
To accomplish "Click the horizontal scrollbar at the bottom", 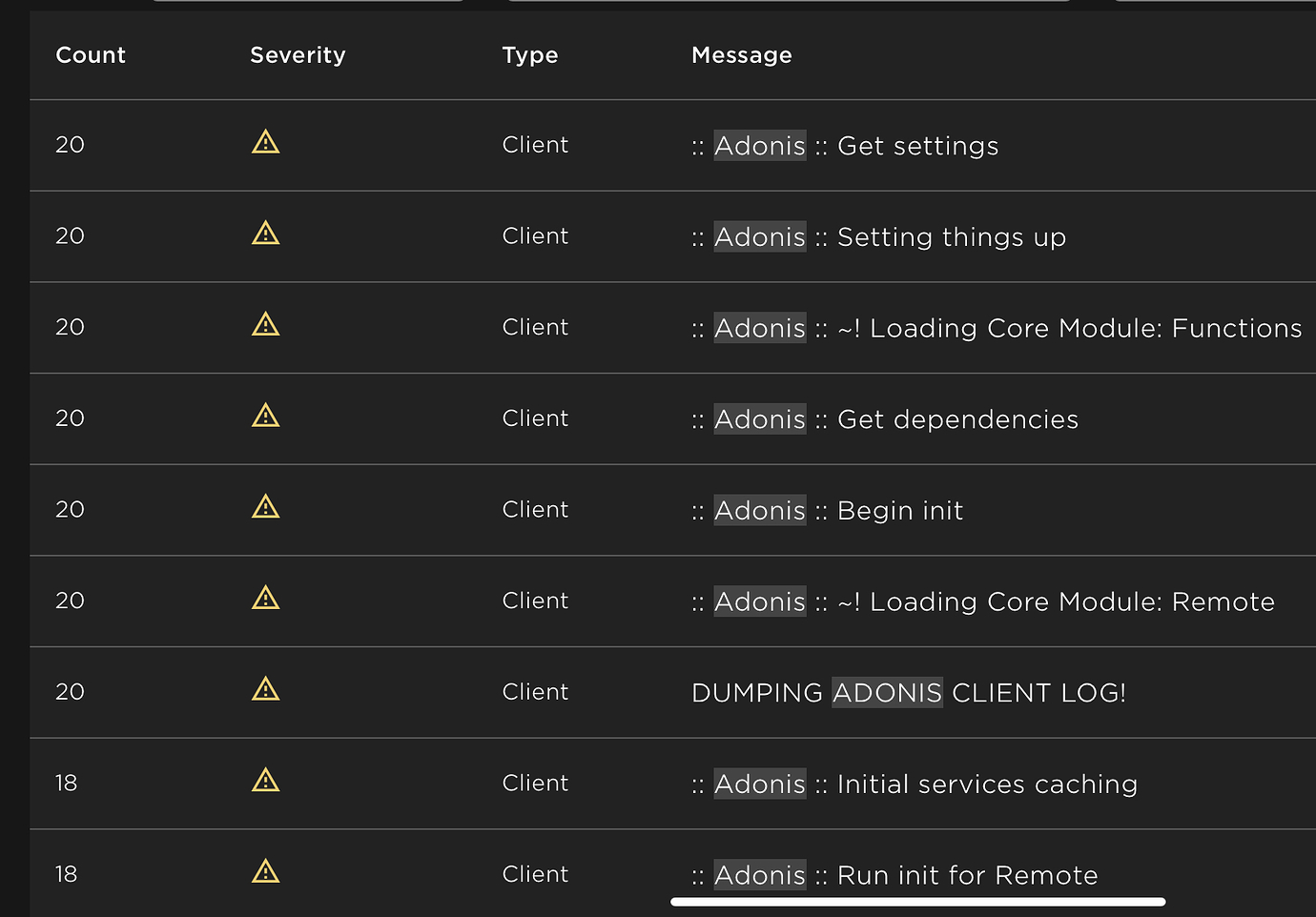I will [x=920, y=901].
